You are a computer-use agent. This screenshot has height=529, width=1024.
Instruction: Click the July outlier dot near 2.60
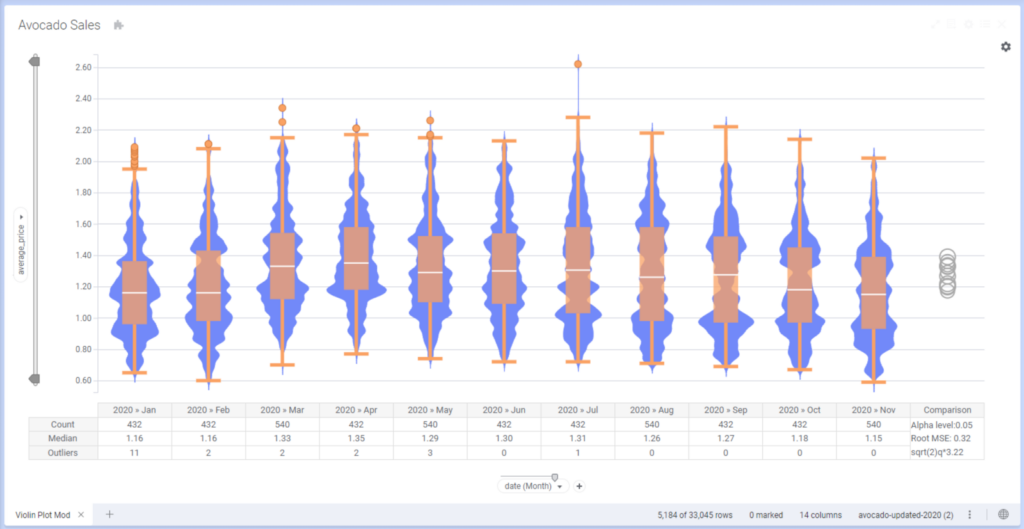578,64
